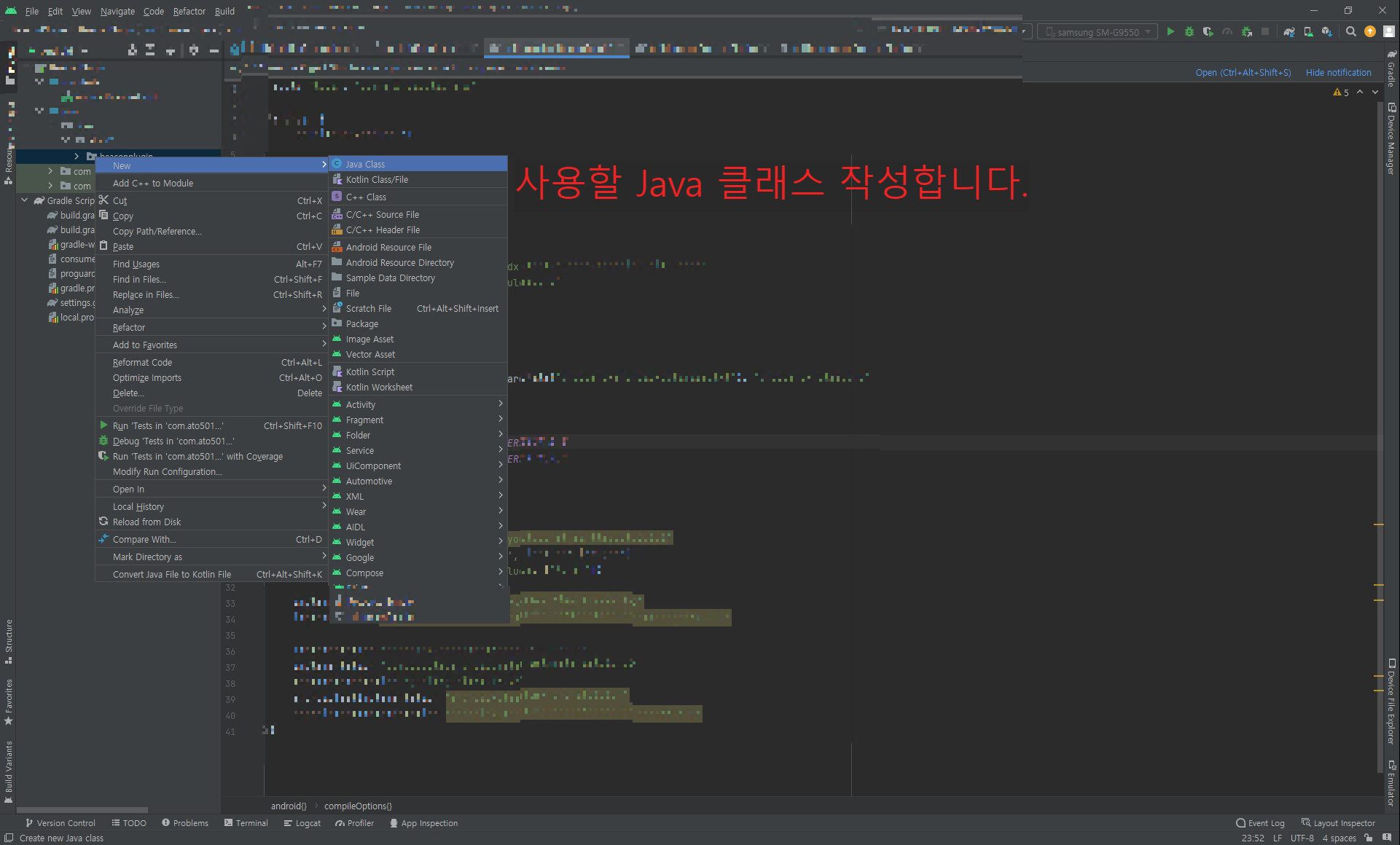Choose Kotlin Class/File menu entry

[377, 180]
